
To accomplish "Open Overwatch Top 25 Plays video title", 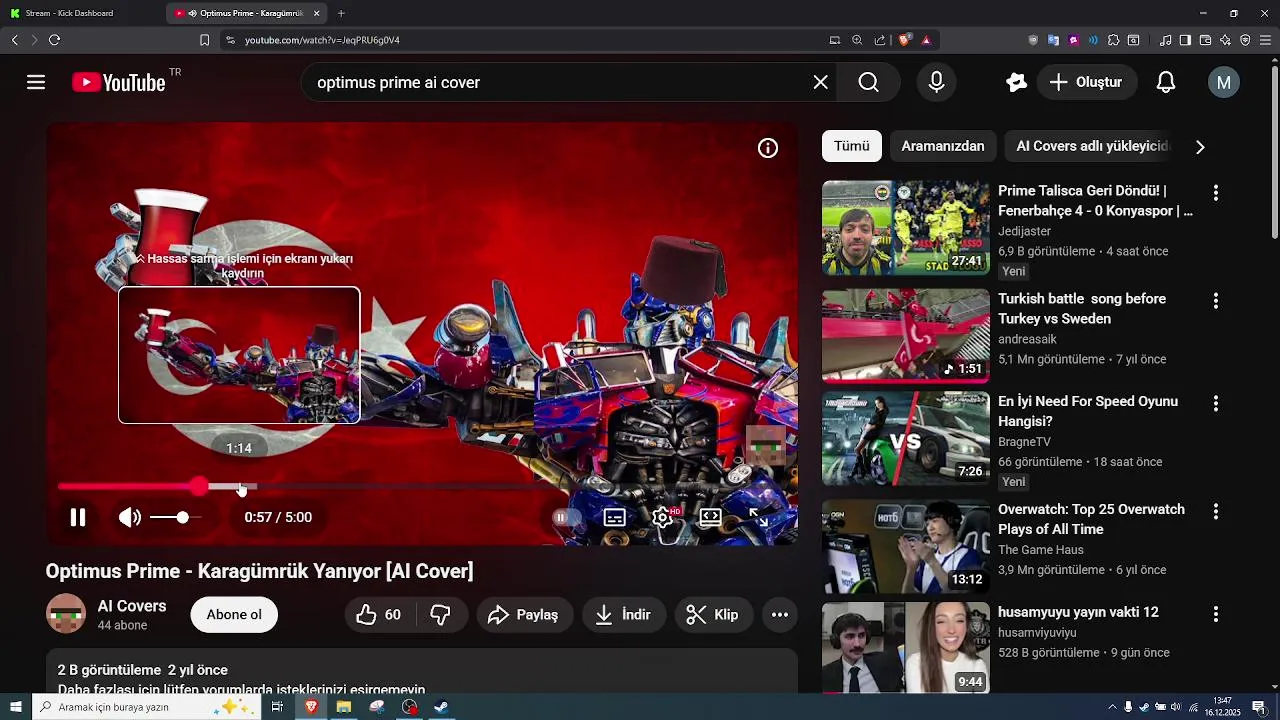I will click(1091, 519).
